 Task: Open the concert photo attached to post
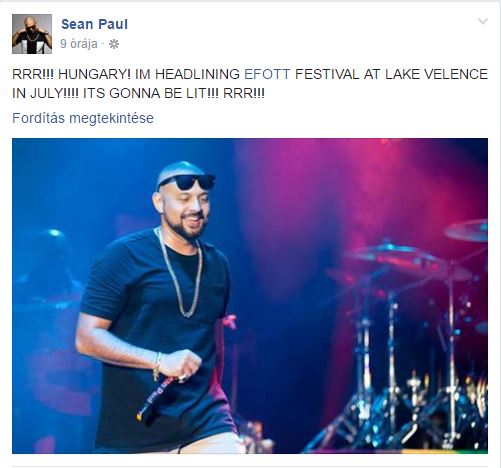point(250,296)
